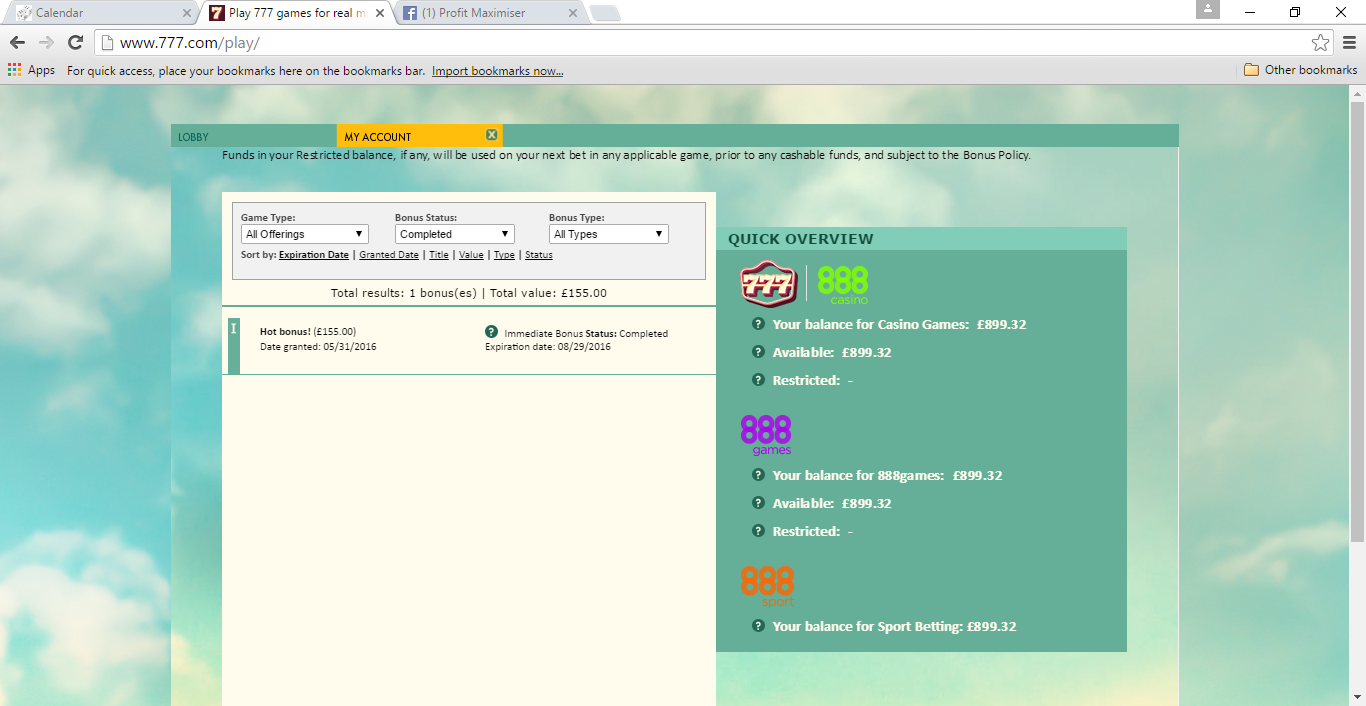Open the LOBBY tab
1366x706 pixels.
click(x=254, y=136)
